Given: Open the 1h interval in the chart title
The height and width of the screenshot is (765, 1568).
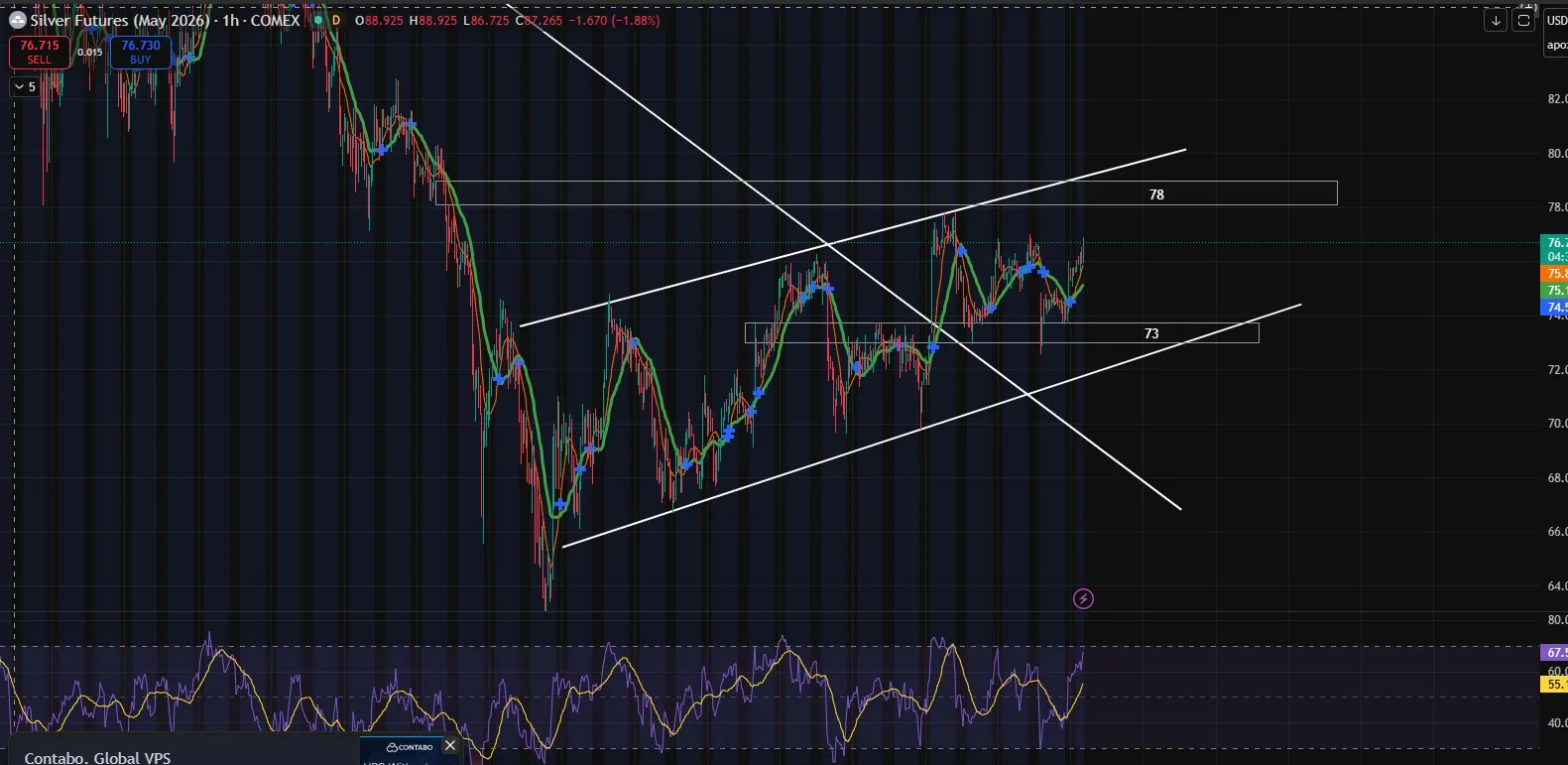Looking at the screenshot, I should tap(230, 20).
